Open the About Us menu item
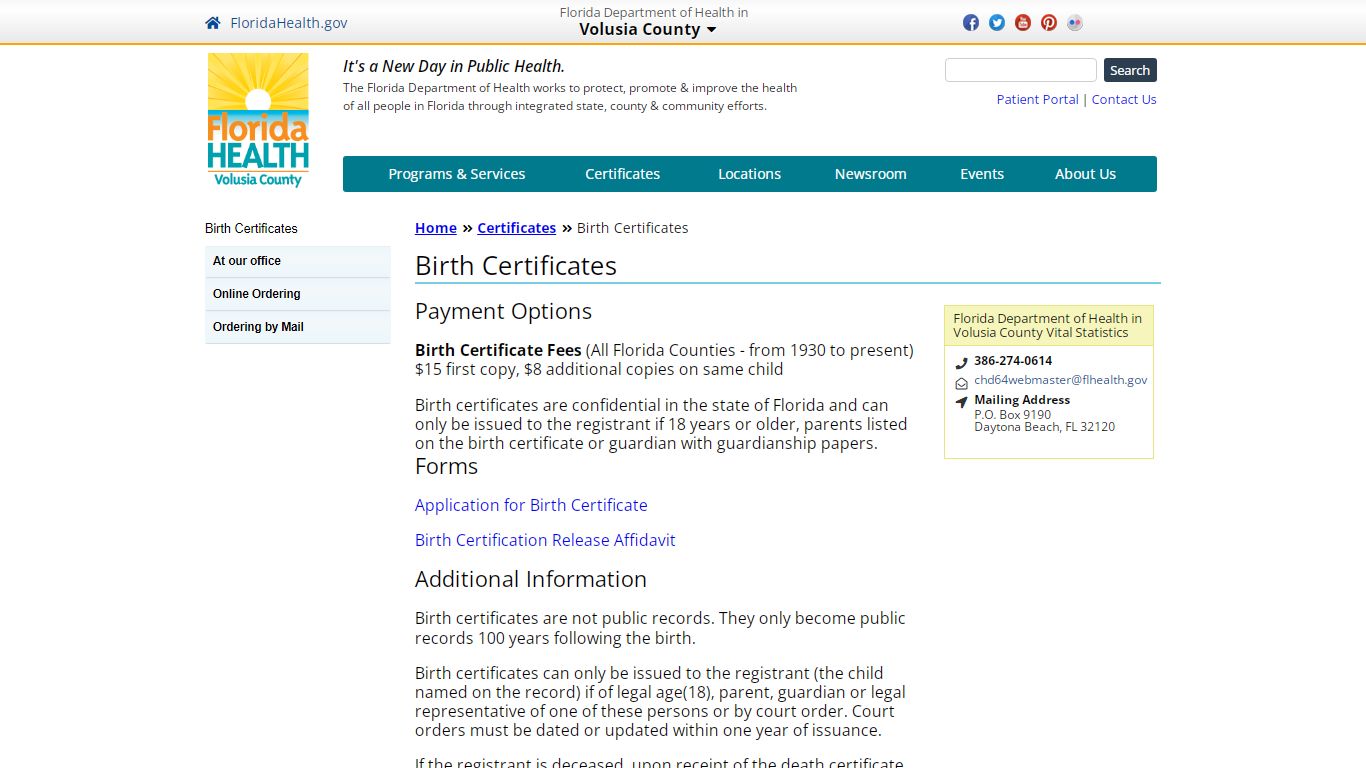Viewport: 1366px width, 768px height. (1085, 174)
